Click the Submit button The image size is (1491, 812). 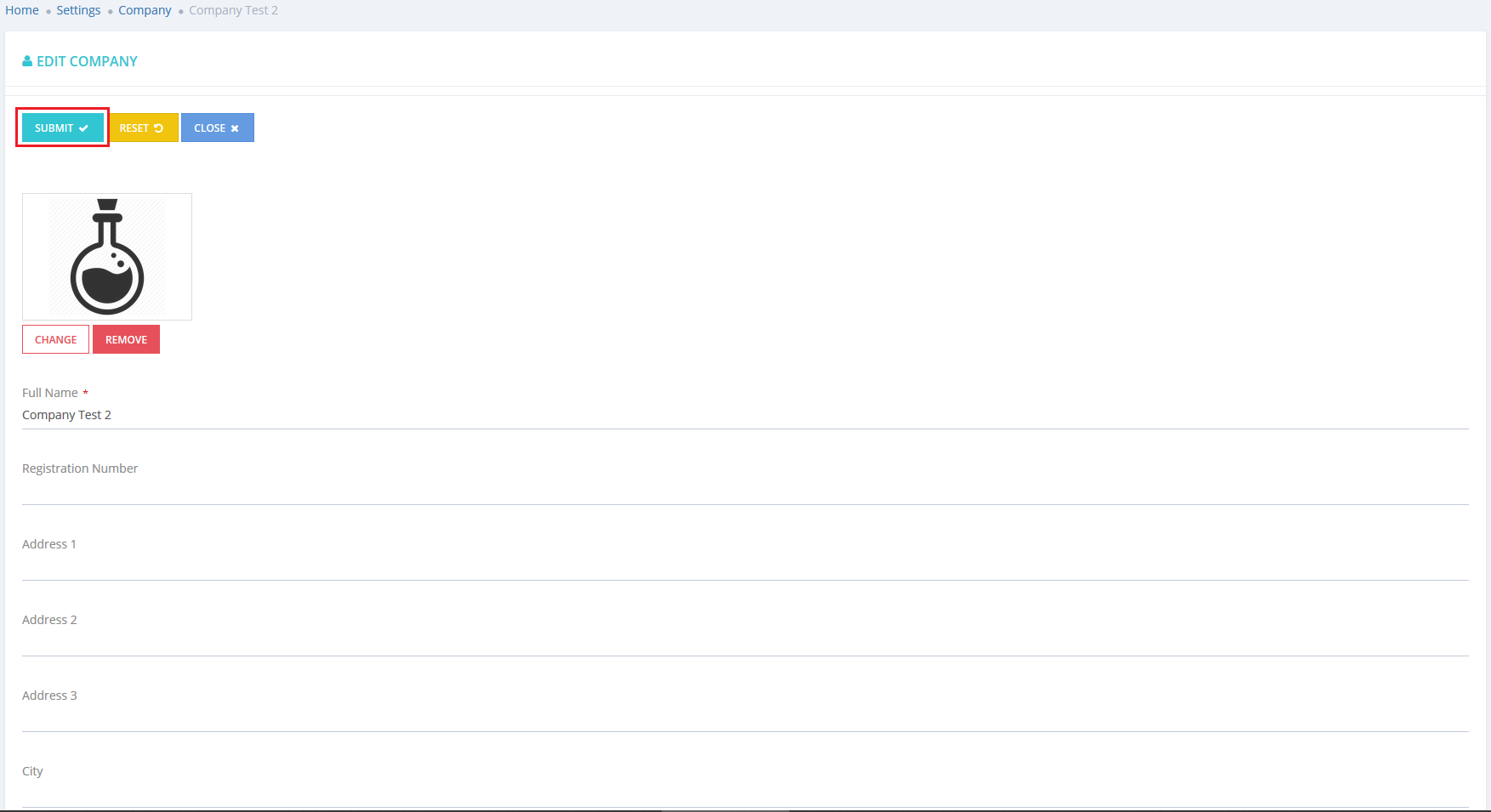click(x=61, y=128)
